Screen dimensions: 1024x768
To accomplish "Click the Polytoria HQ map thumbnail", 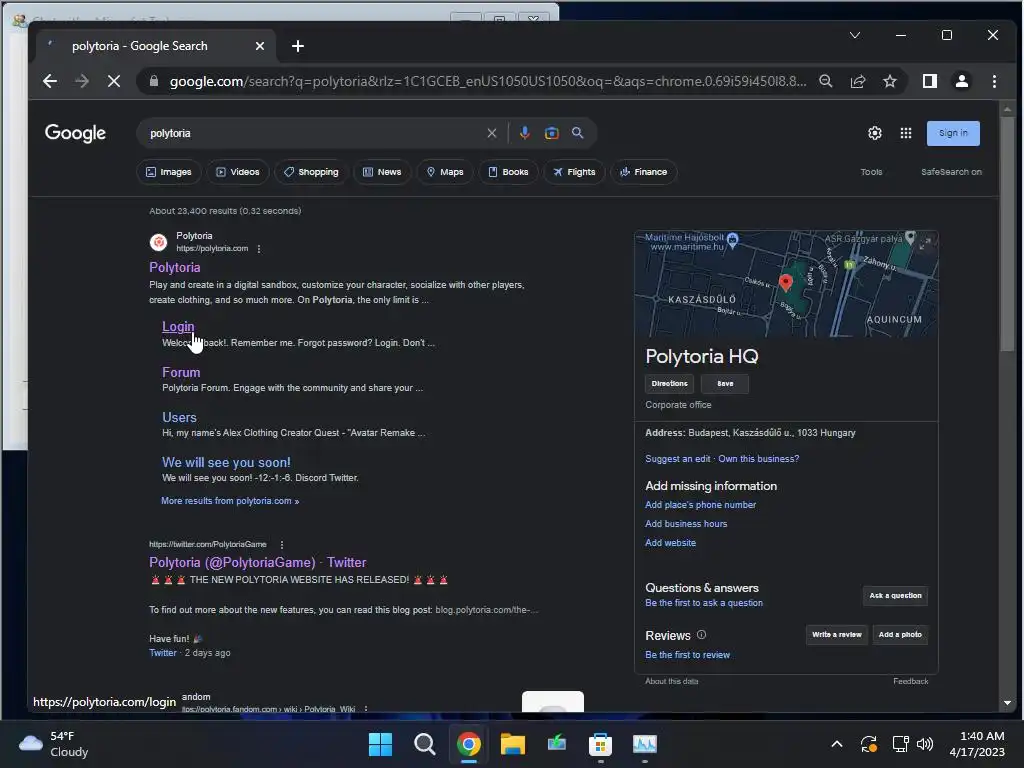I will (x=786, y=284).
